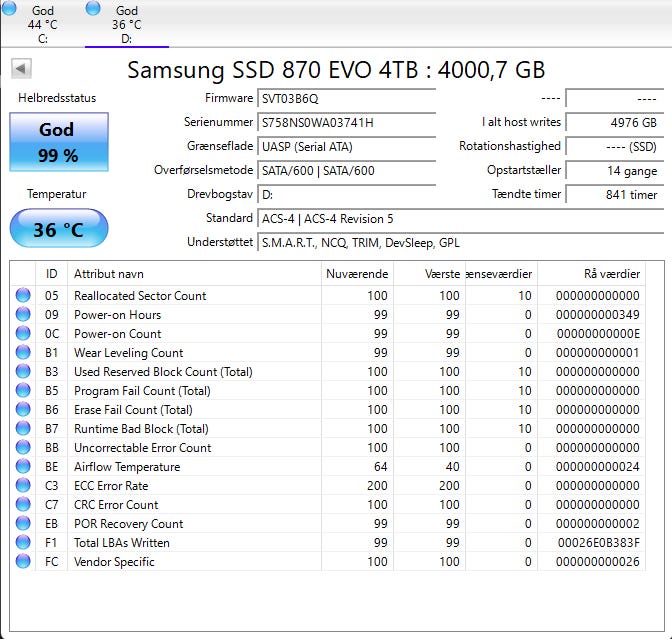Screen dimensions: 672x639
Task: Click the status orb for Used Reserved Block Count
Action: tap(23, 371)
